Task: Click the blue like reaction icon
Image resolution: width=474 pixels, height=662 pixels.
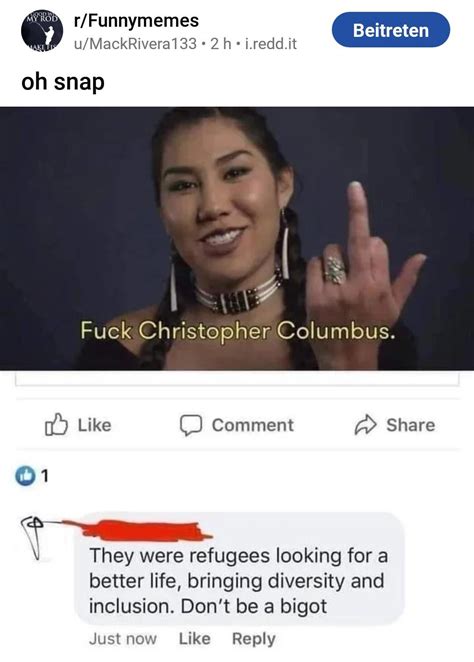Action: [25, 476]
